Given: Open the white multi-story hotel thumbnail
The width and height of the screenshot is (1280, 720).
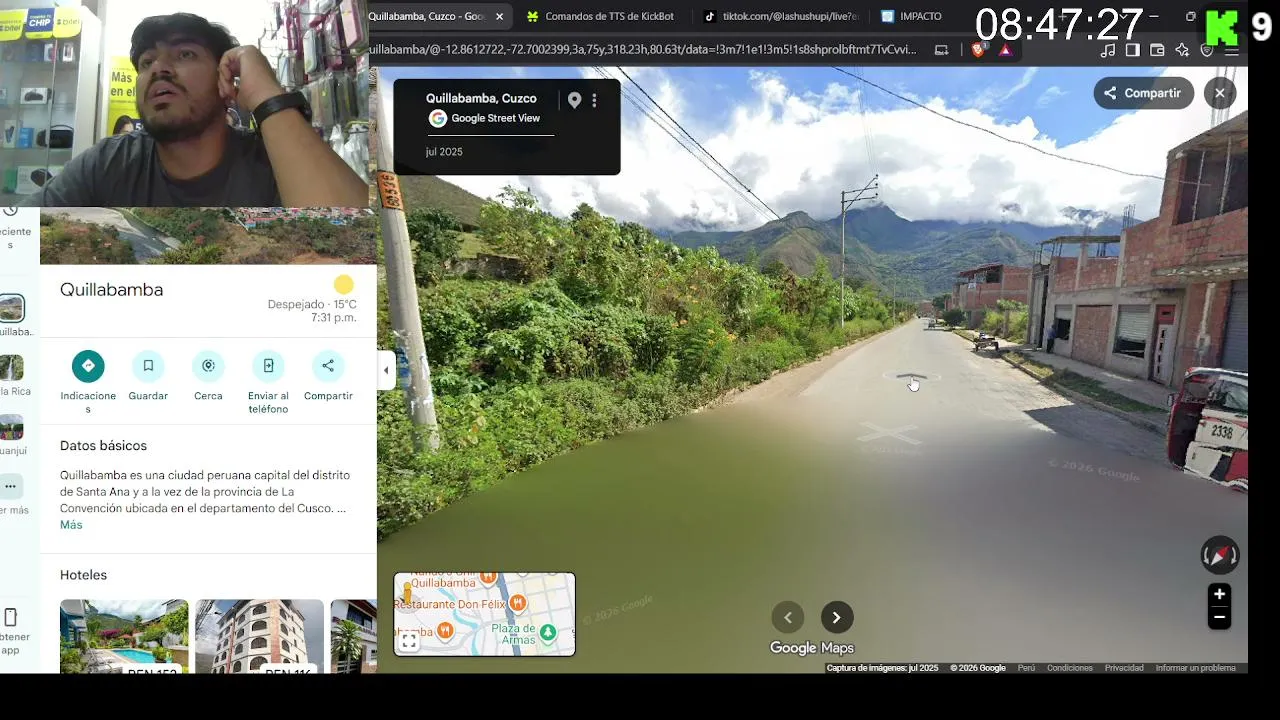Looking at the screenshot, I should tap(260, 636).
